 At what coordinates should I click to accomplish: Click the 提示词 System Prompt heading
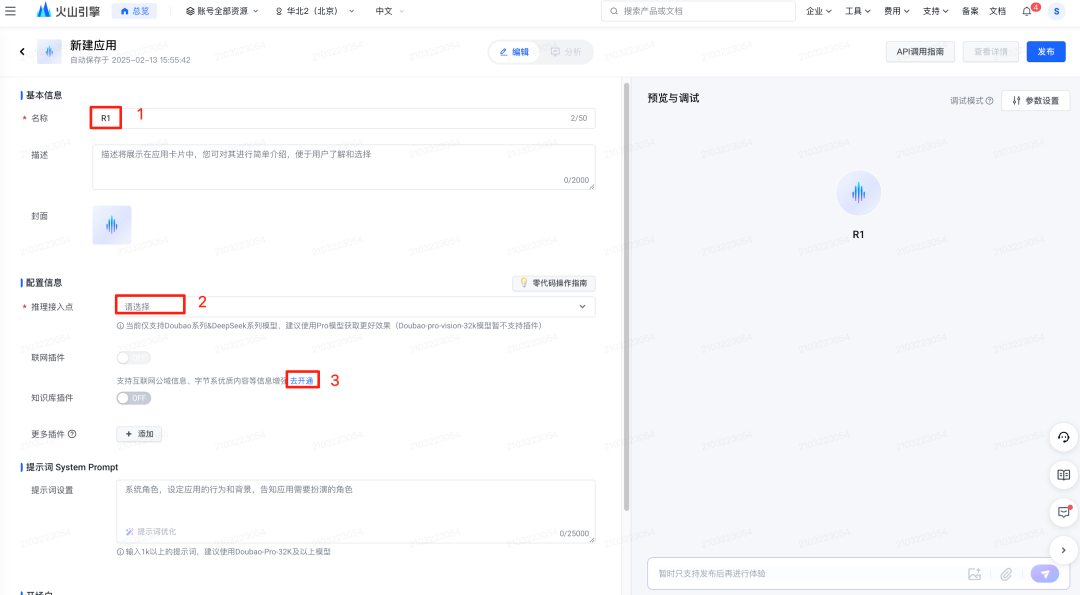tap(72, 467)
